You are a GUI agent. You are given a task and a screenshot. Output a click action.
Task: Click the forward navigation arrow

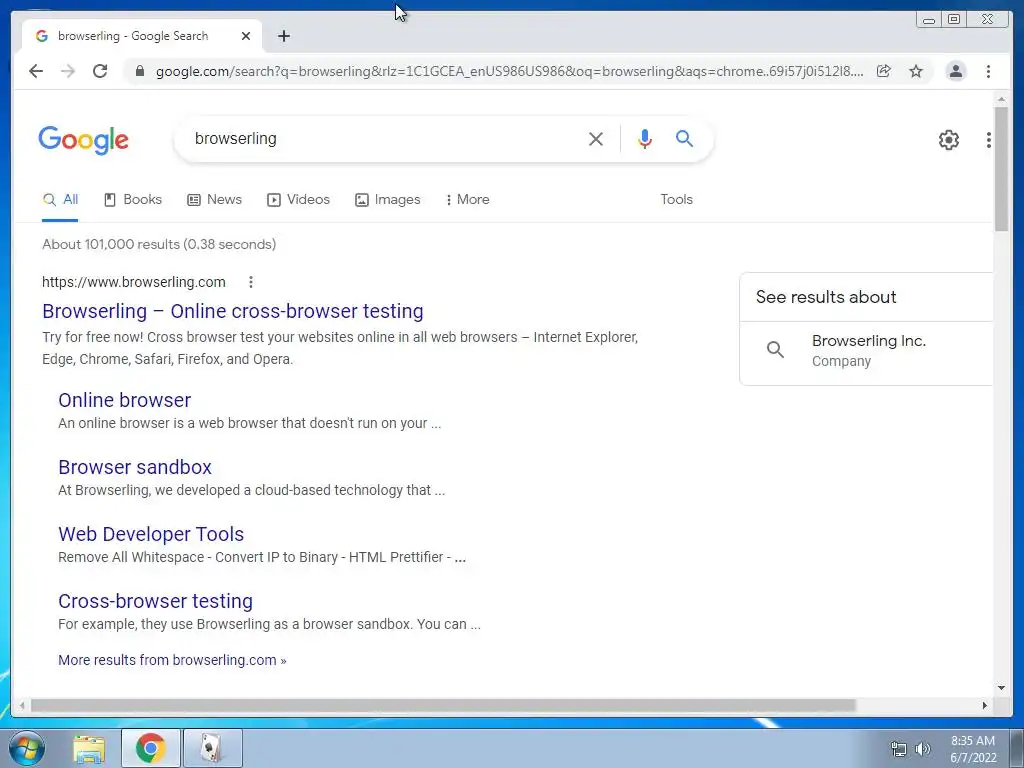(x=68, y=71)
